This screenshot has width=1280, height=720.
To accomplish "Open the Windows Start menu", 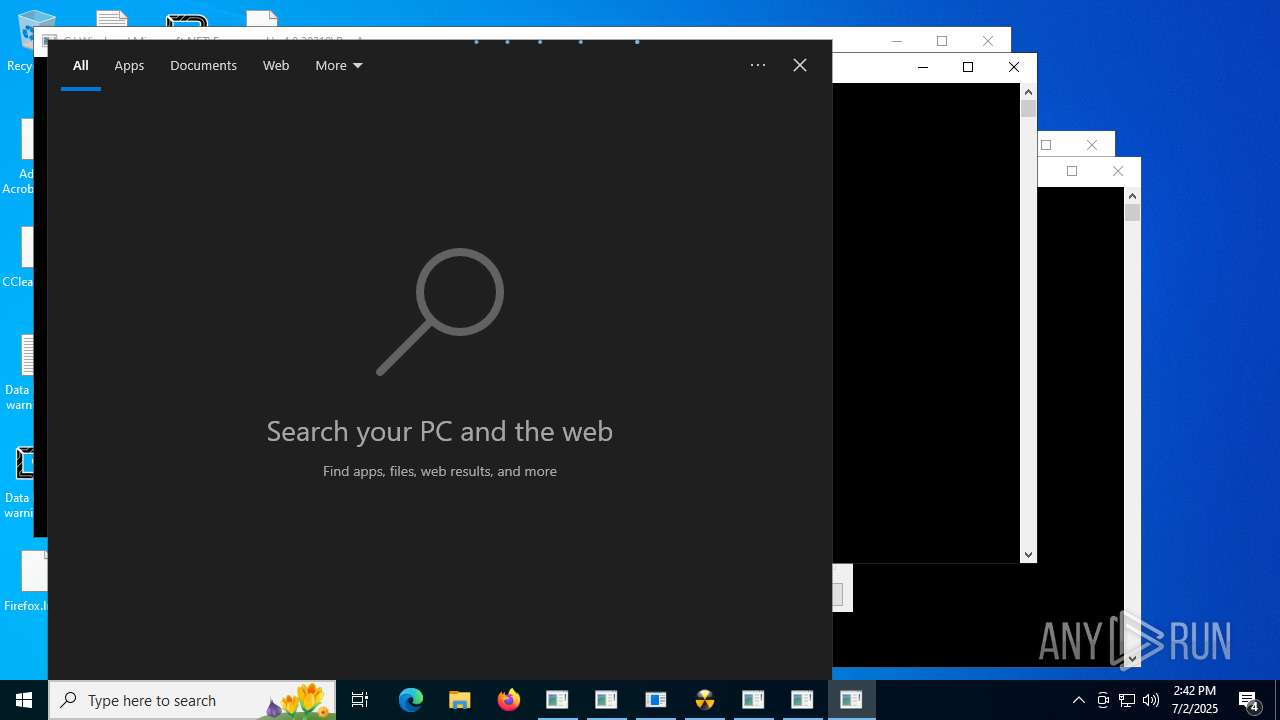I will (x=24, y=701).
